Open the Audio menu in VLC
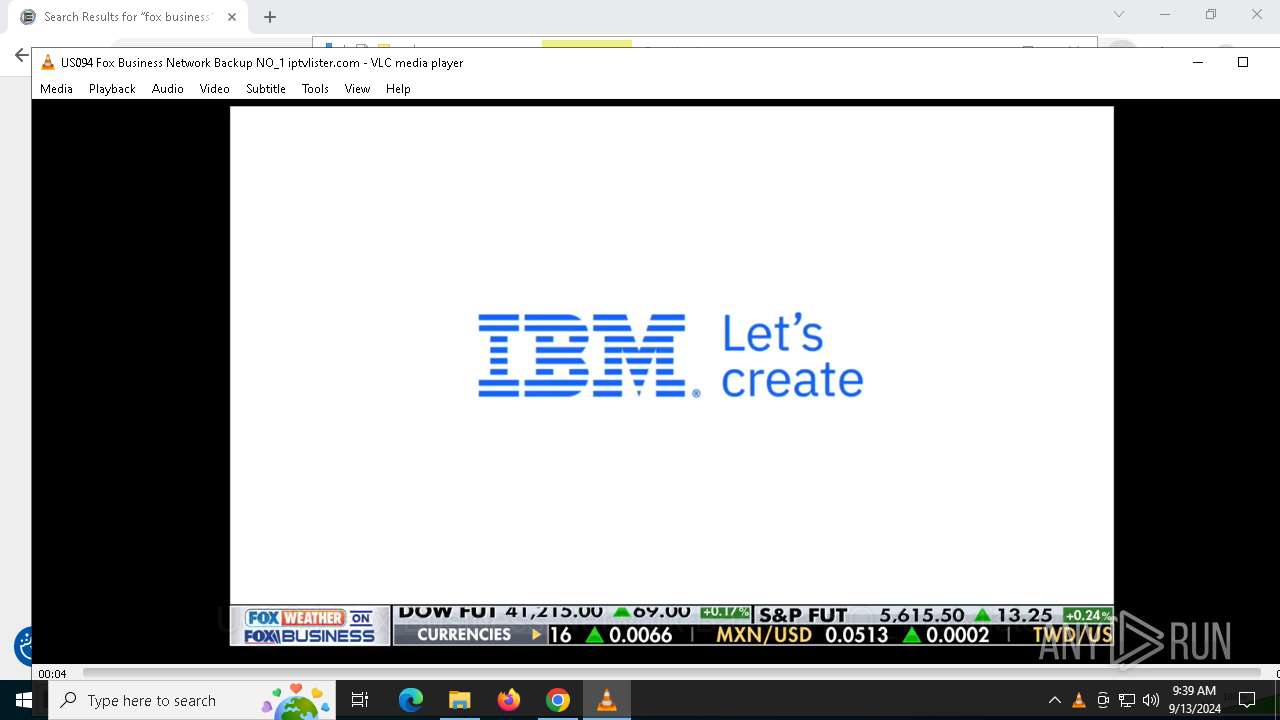Viewport: 1280px width, 720px height. coord(168,89)
